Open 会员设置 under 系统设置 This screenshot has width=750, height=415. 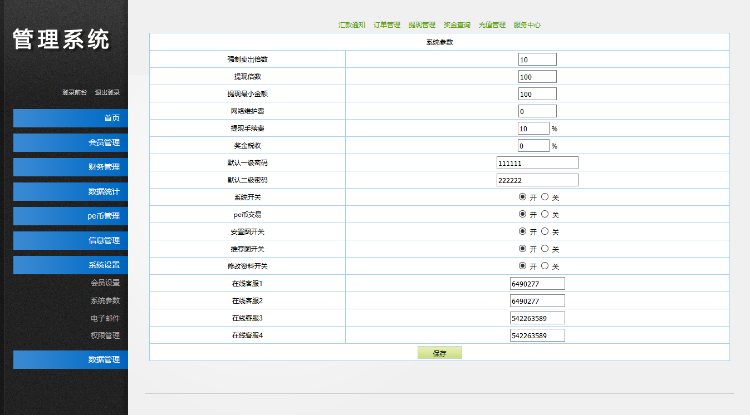point(104,283)
